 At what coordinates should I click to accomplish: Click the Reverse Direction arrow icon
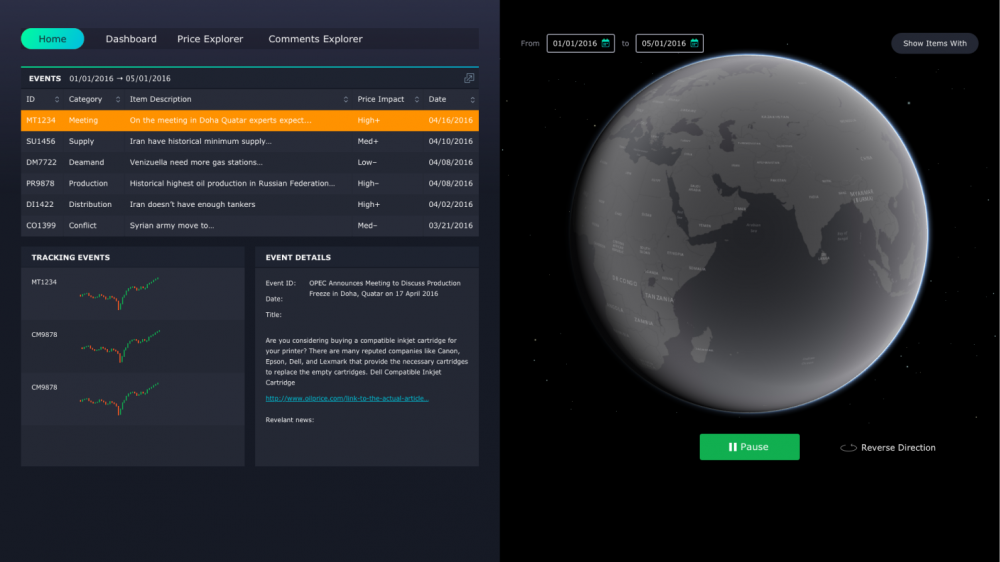(x=848, y=448)
